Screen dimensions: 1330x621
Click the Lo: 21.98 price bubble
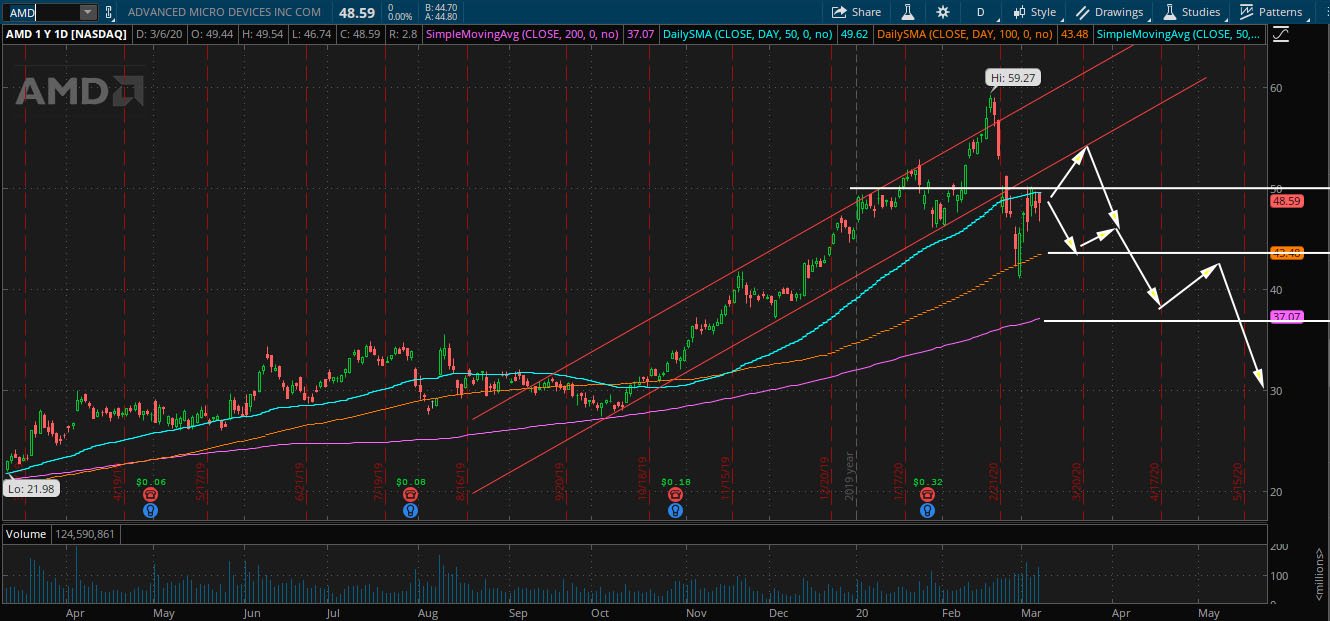pyautogui.click(x=31, y=488)
